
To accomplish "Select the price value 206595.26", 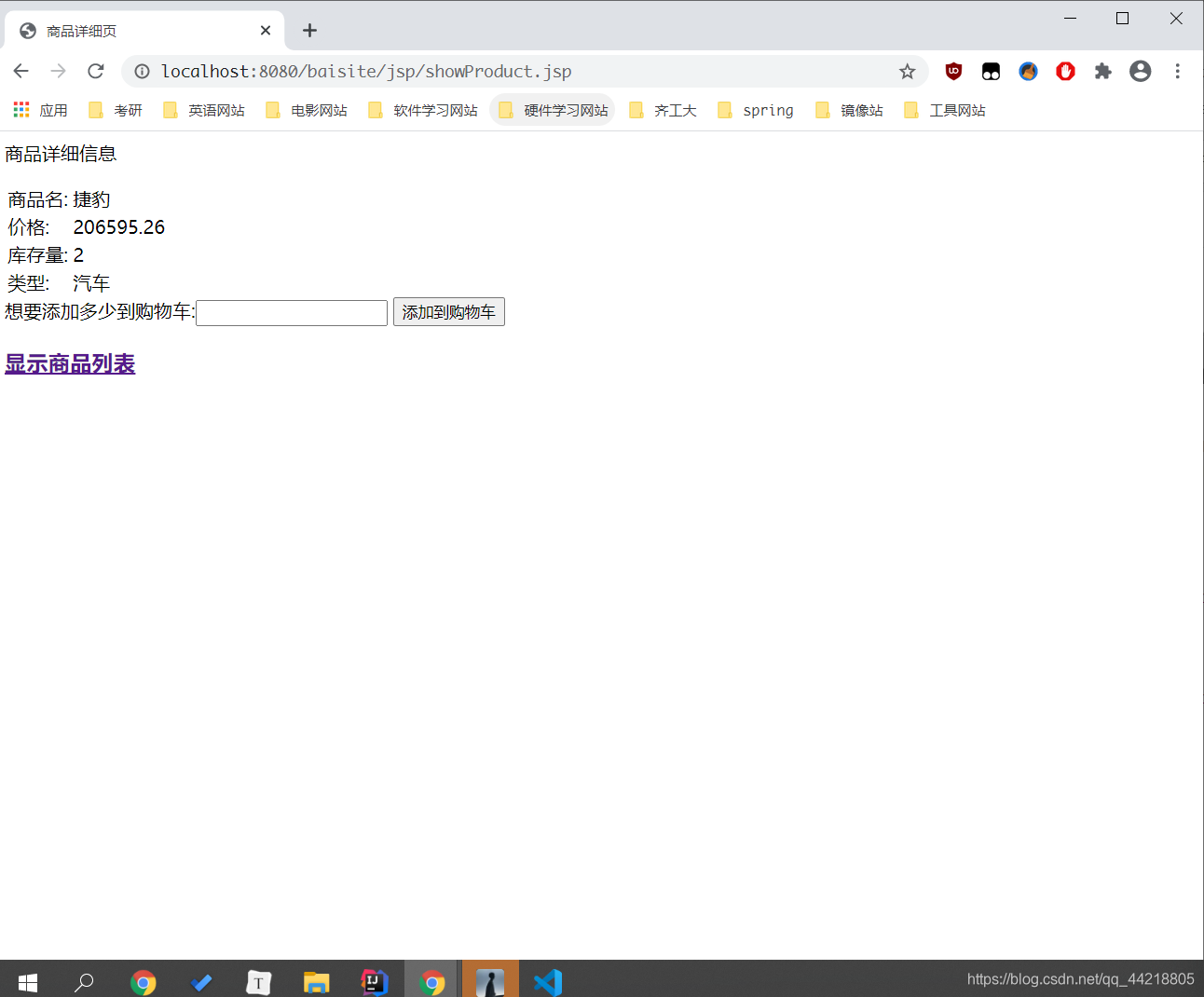I will (119, 227).
